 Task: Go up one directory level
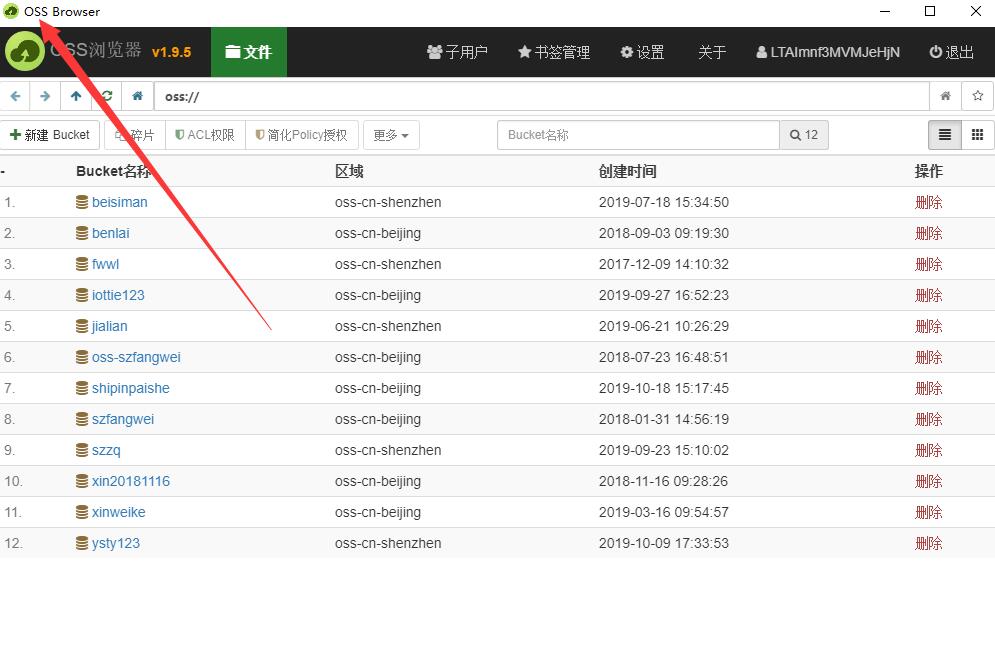tap(76, 97)
